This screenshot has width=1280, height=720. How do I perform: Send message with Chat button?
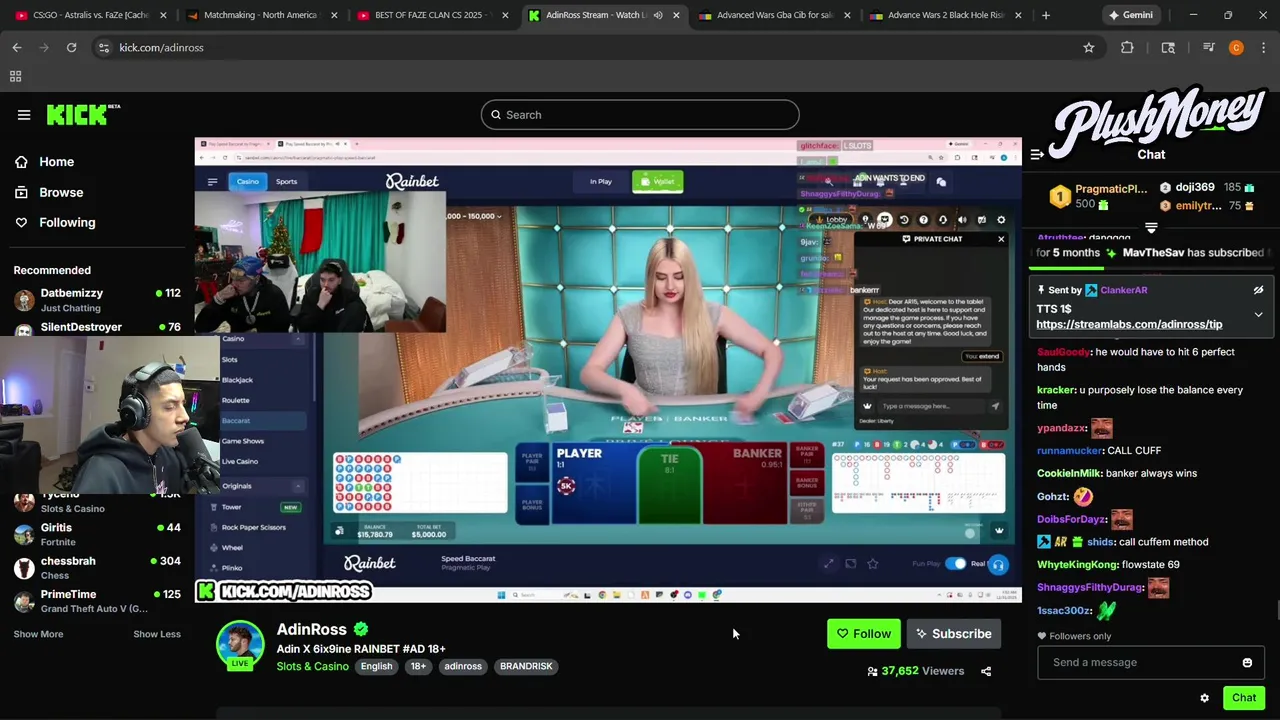[x=1244, y=698]
